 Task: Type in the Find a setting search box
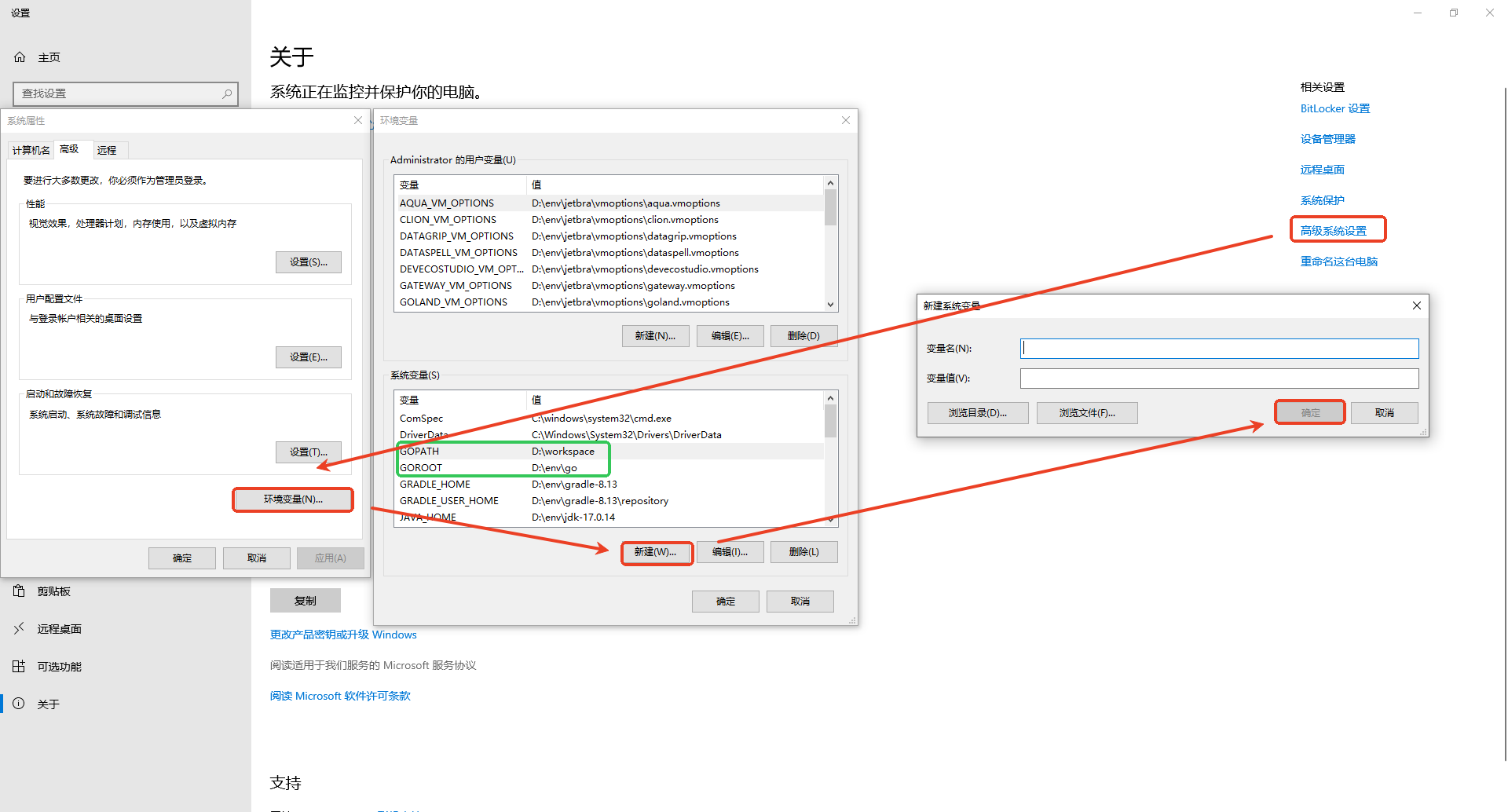pyautogui.click(x=126, y=93)
